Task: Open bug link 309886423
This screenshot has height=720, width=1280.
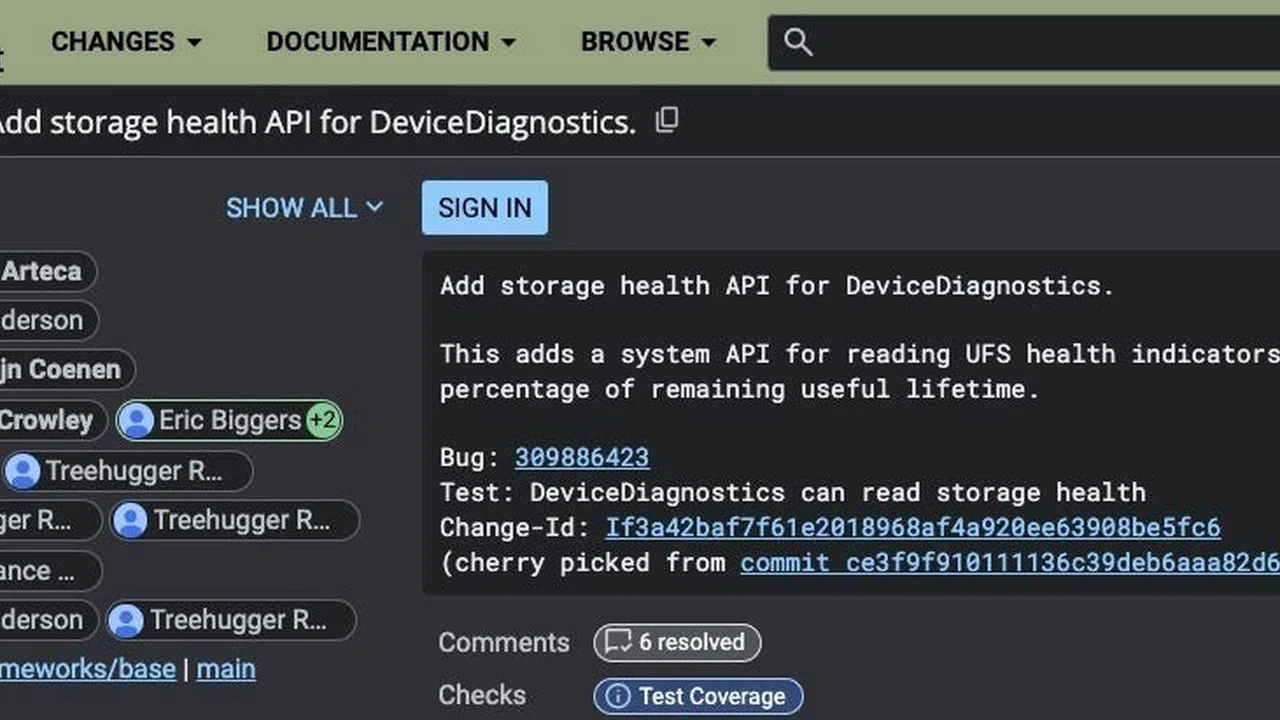Action: pos(581,458)
